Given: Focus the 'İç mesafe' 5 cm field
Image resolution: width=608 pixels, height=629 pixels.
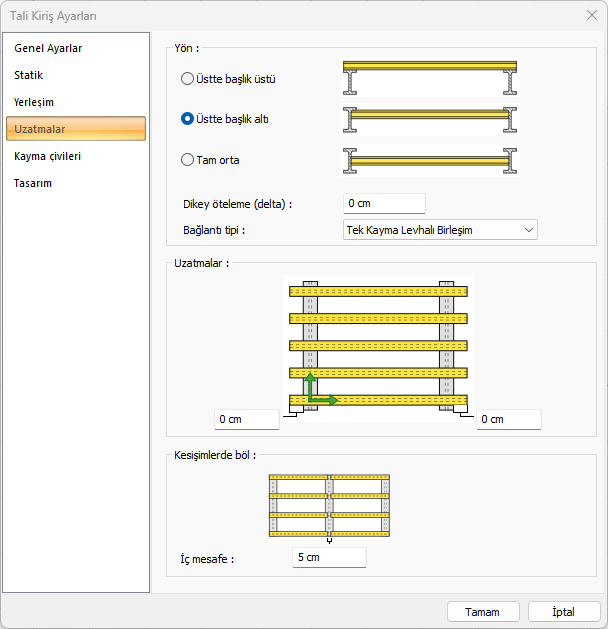Looking at the screenshot, I should (329, 557).
